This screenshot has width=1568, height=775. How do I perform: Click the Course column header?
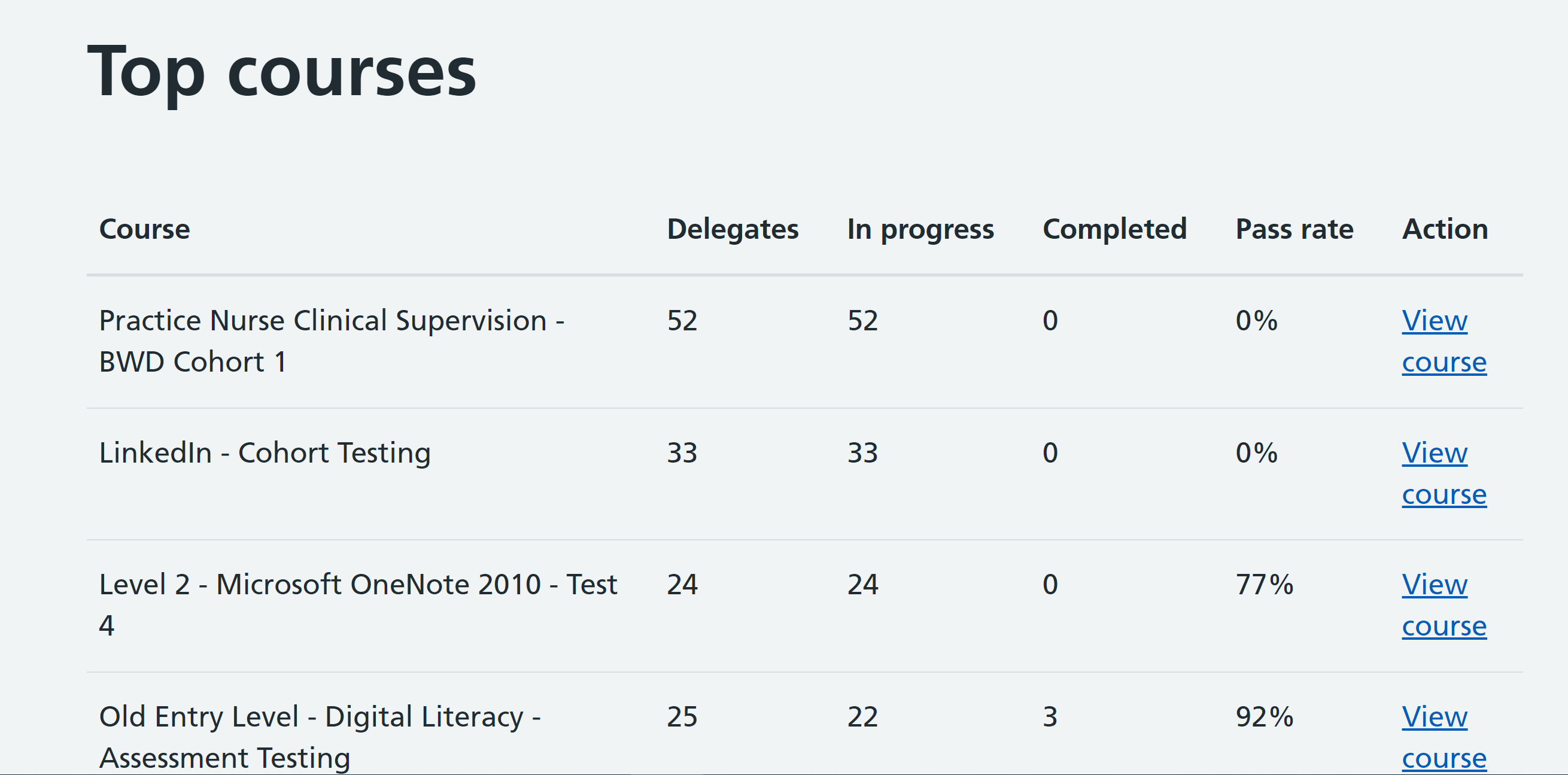(x=144, y=230)
